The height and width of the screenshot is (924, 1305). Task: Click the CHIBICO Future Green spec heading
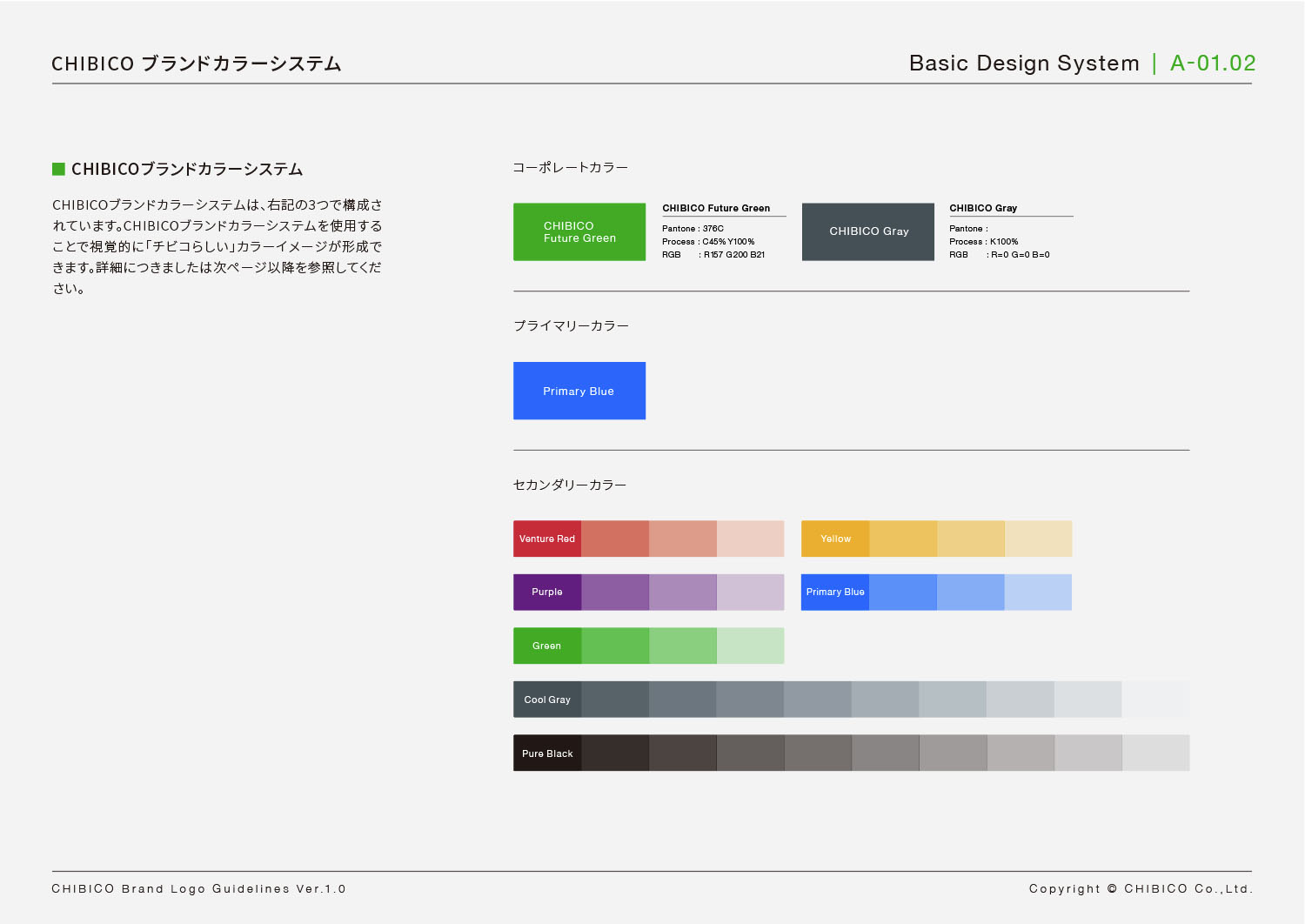716,208
